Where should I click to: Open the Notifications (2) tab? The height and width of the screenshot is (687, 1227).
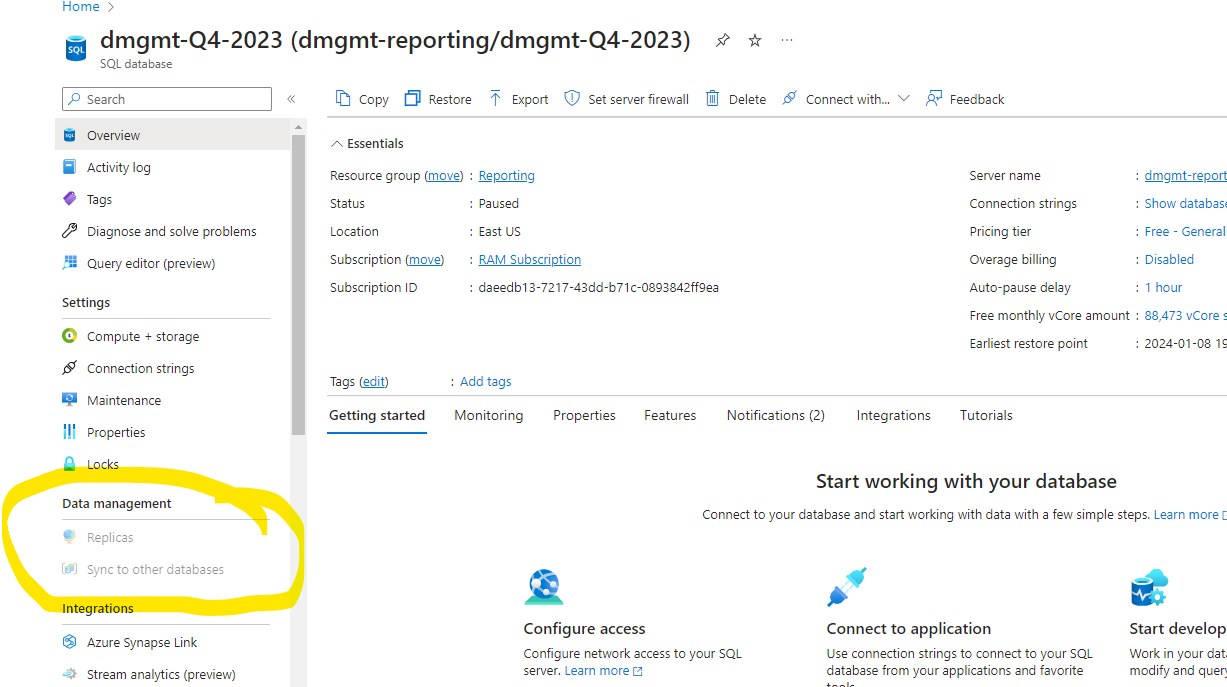click(x=775, y=415)
